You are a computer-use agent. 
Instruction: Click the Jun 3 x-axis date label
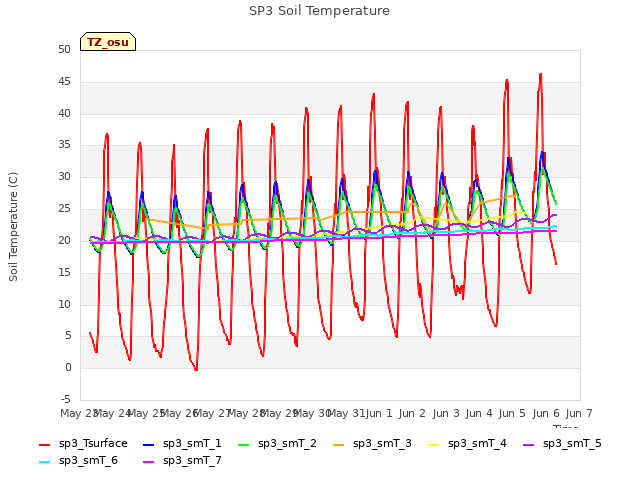click(446, 413)
